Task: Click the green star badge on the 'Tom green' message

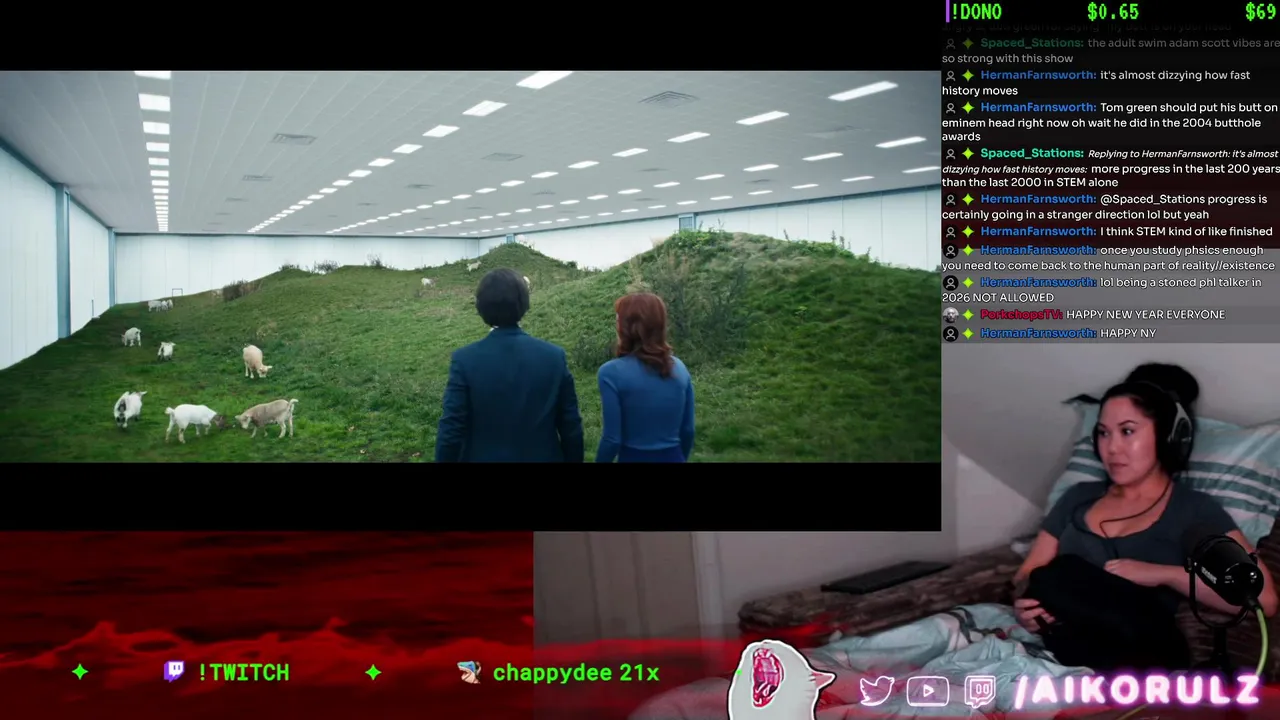Action: (968, 108)
